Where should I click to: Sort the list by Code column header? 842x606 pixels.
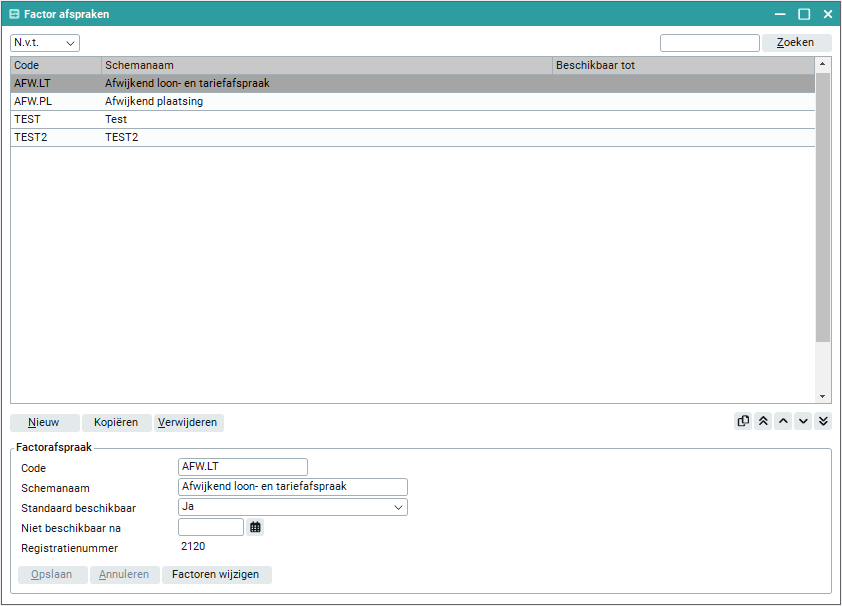click(55, 65)
